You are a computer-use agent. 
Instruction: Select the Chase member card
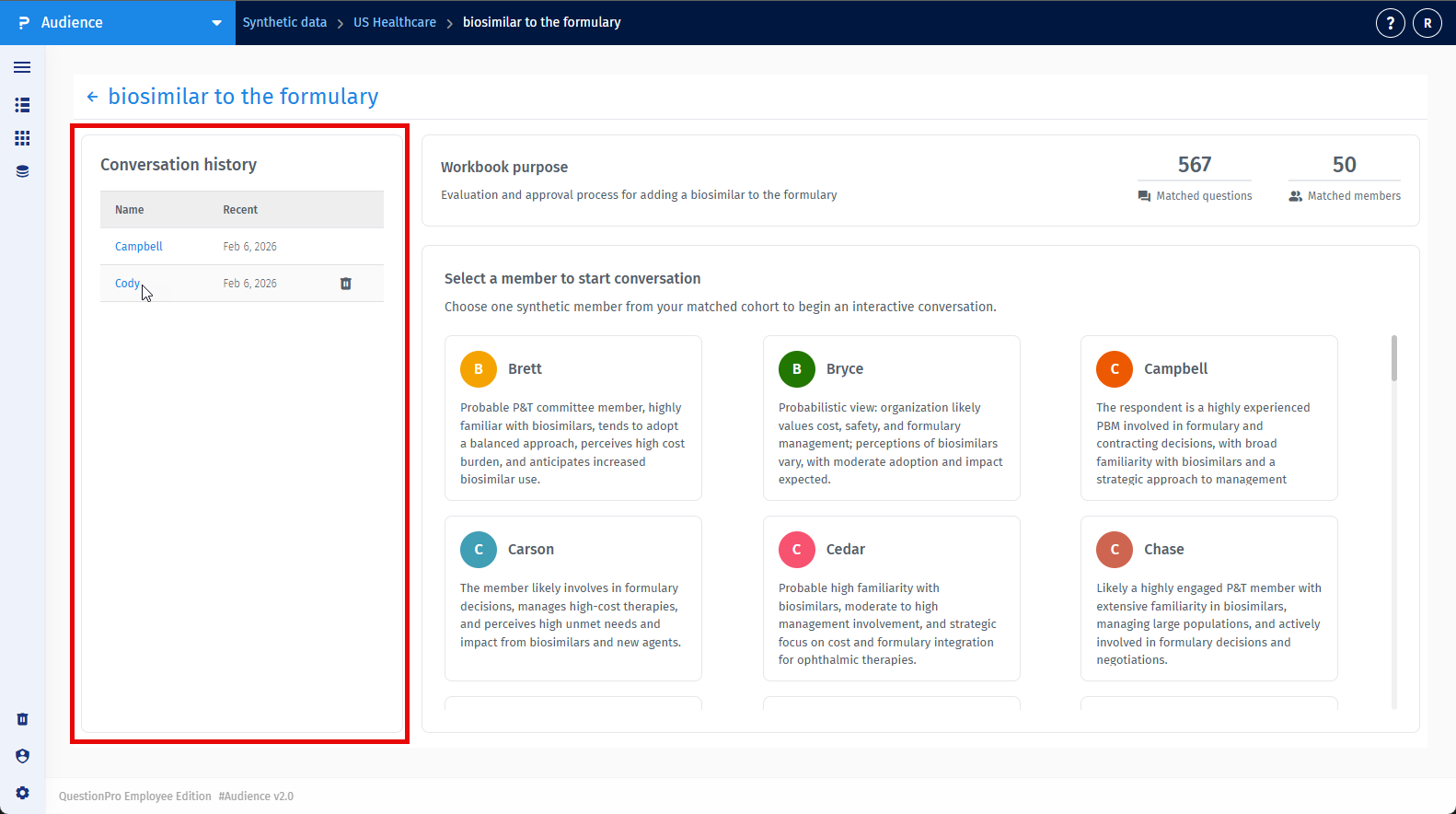tap(1209, 599)
